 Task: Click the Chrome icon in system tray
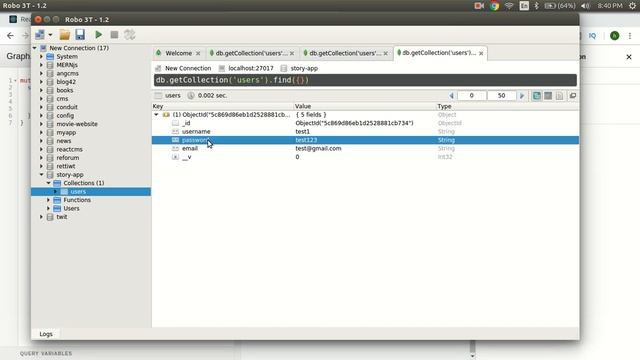click(494, 6)
